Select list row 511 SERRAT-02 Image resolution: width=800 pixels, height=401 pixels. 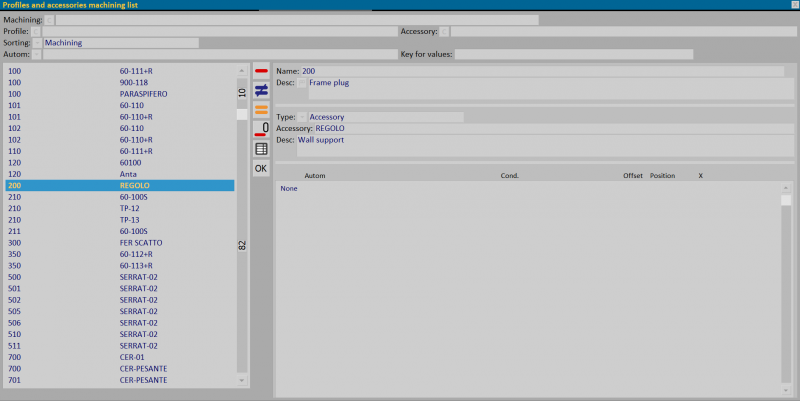[120, 346]
